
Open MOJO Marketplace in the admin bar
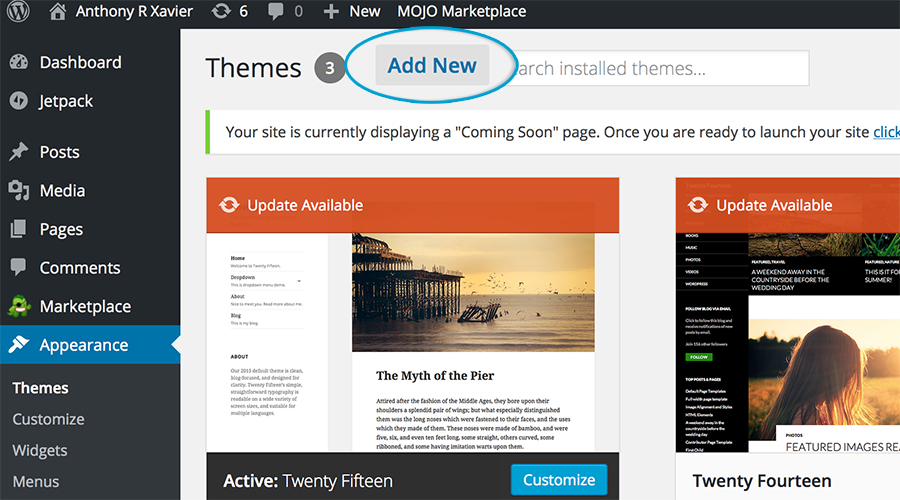[461, 11]
